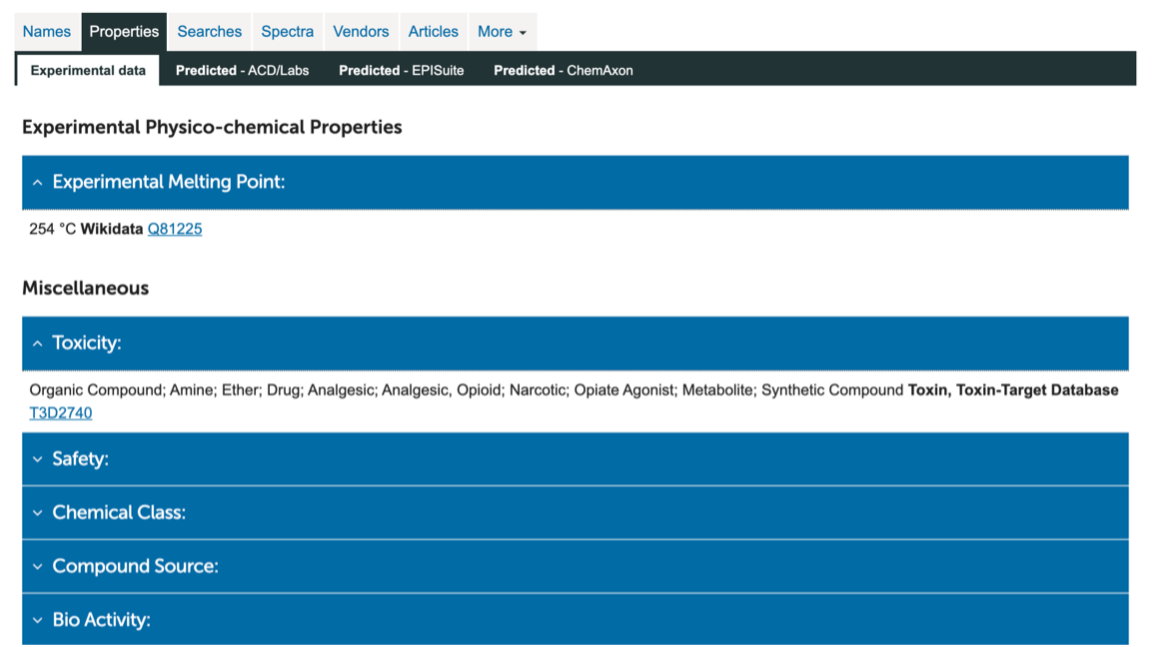Go to the Vendors tab
Image resolution: width=1155 pixels, height=647 pixels.
click(x=361, y=32)
